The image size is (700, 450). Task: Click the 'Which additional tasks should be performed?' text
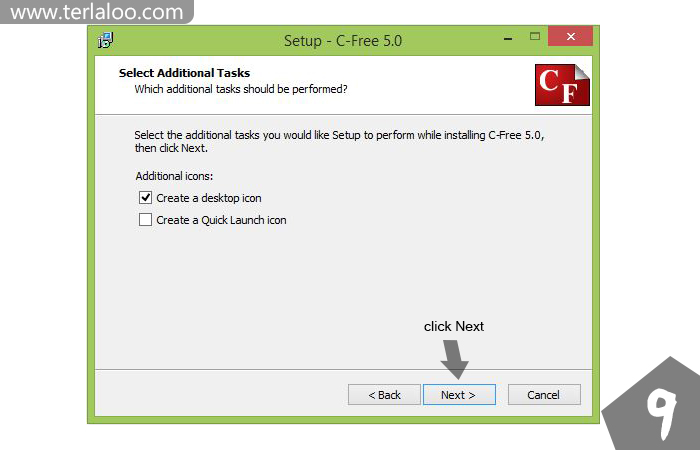click(x=241, y=89)
